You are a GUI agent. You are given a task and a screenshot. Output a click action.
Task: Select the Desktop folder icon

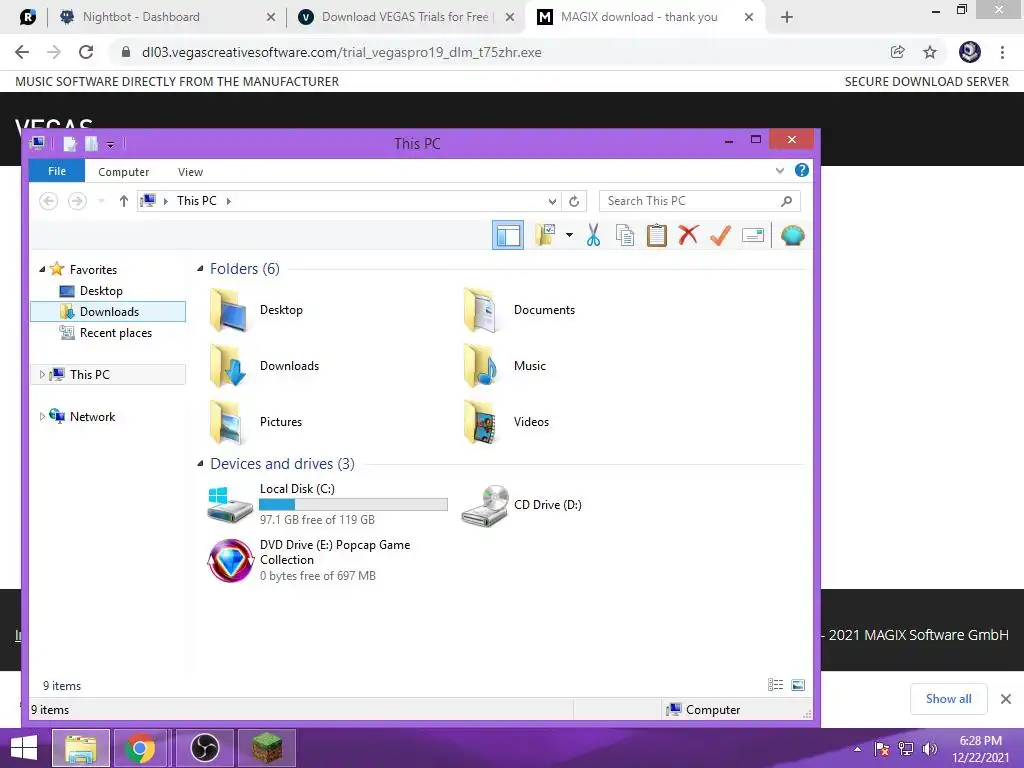click(x=229, y=310)
